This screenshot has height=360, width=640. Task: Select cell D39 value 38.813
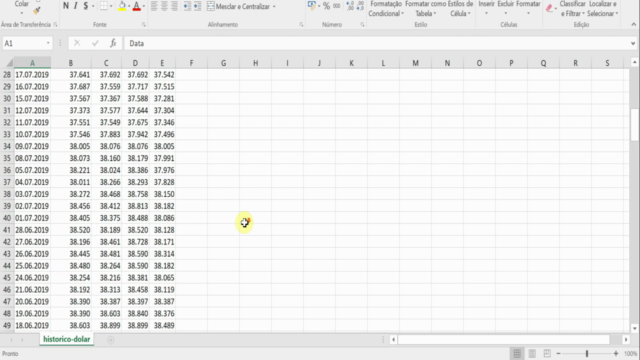click(135, 206)
